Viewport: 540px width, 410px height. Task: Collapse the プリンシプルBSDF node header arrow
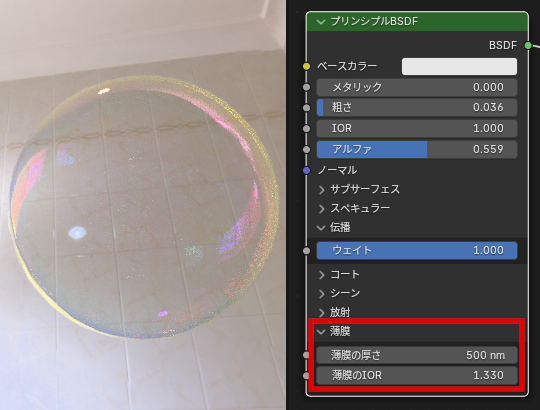(x=321, y=22)
